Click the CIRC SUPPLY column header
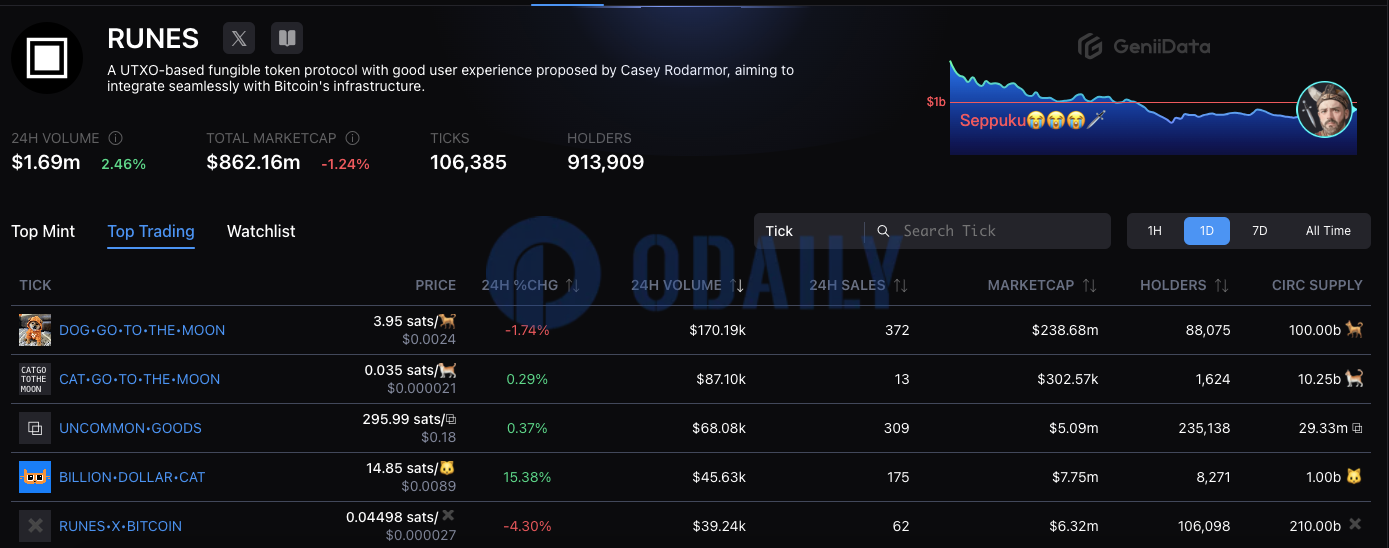The width and height of the screenshot is (1389, 548). [1317, 285]
